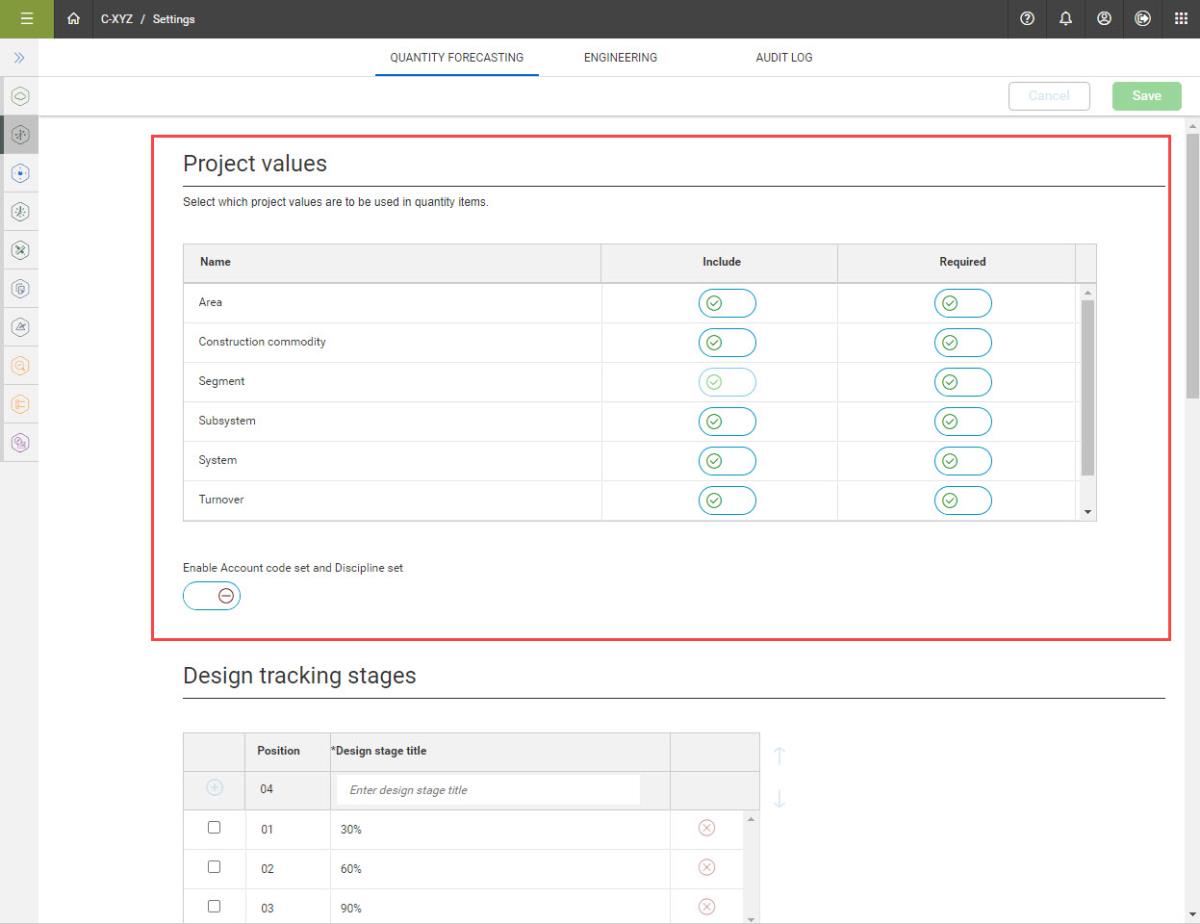Enable Account code set and Discipline set
Viewport: 1200px width, 924px height.
(212, 596)
